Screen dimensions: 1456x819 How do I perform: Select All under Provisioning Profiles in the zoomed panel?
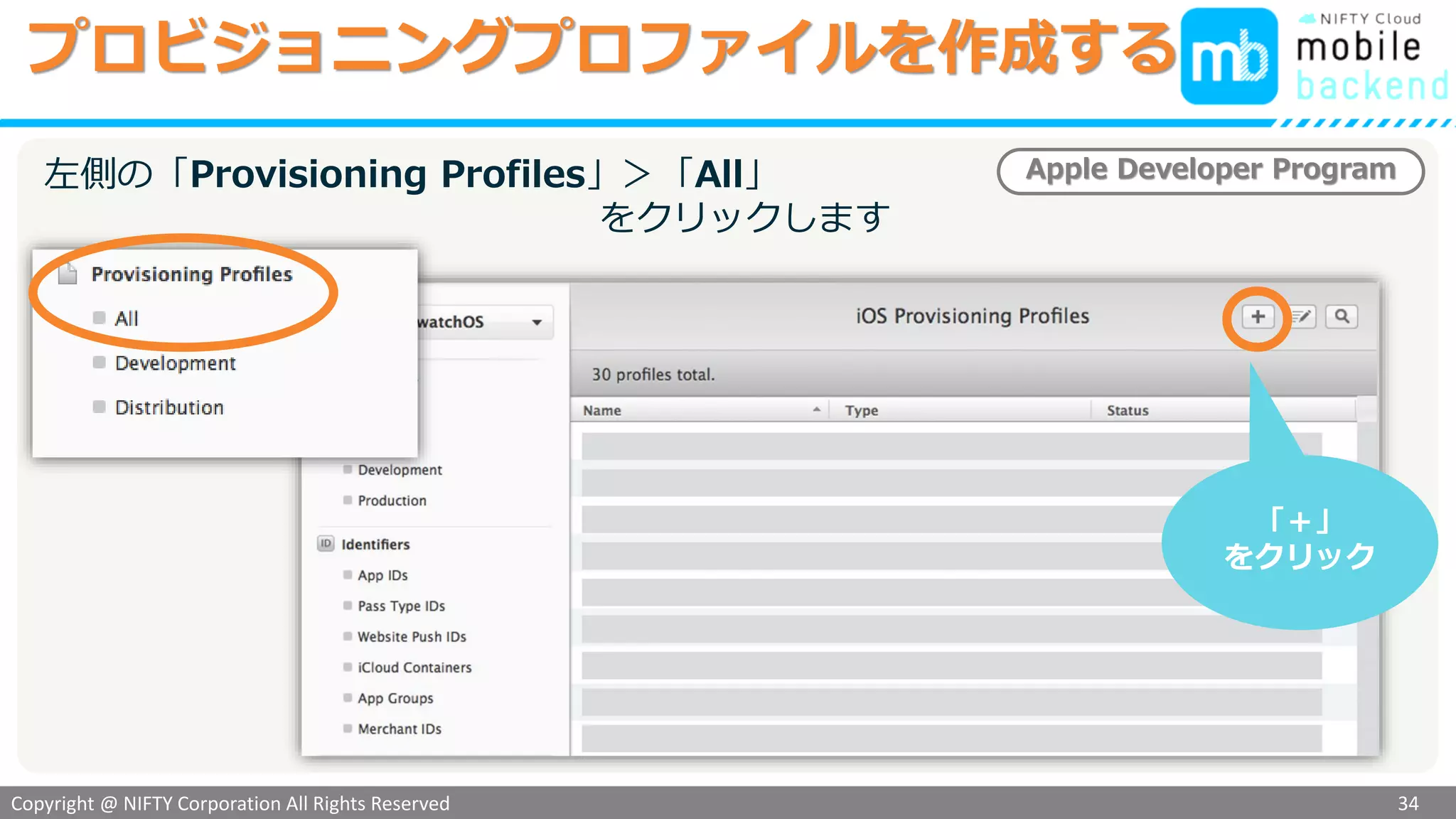(x=126, y=318)
